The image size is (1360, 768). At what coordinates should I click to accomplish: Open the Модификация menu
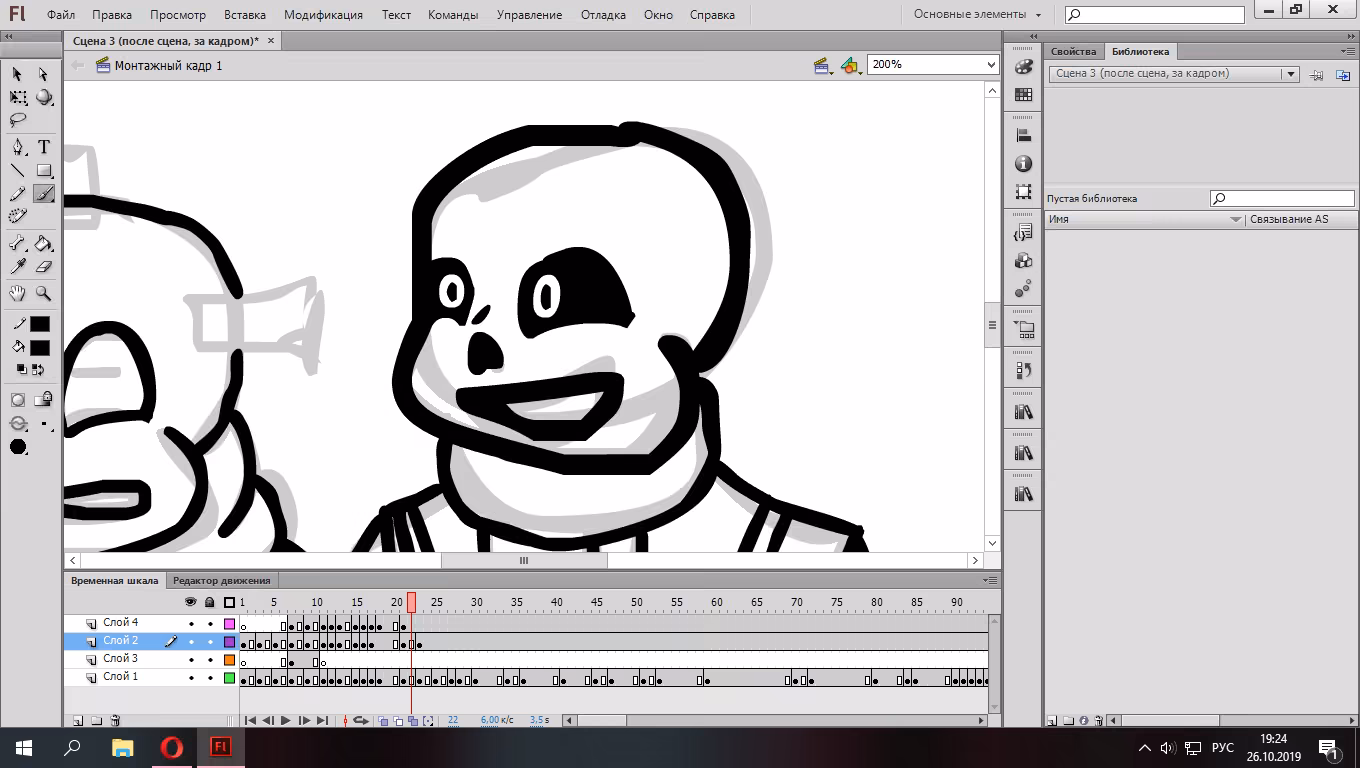(323, 15)
